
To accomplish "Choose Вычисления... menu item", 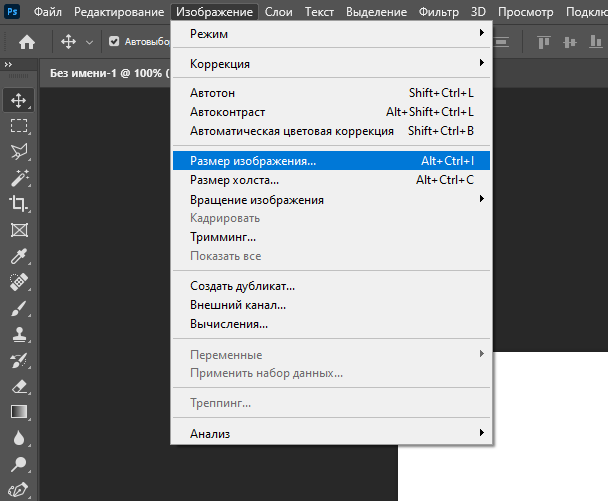I will coord(332,324).
